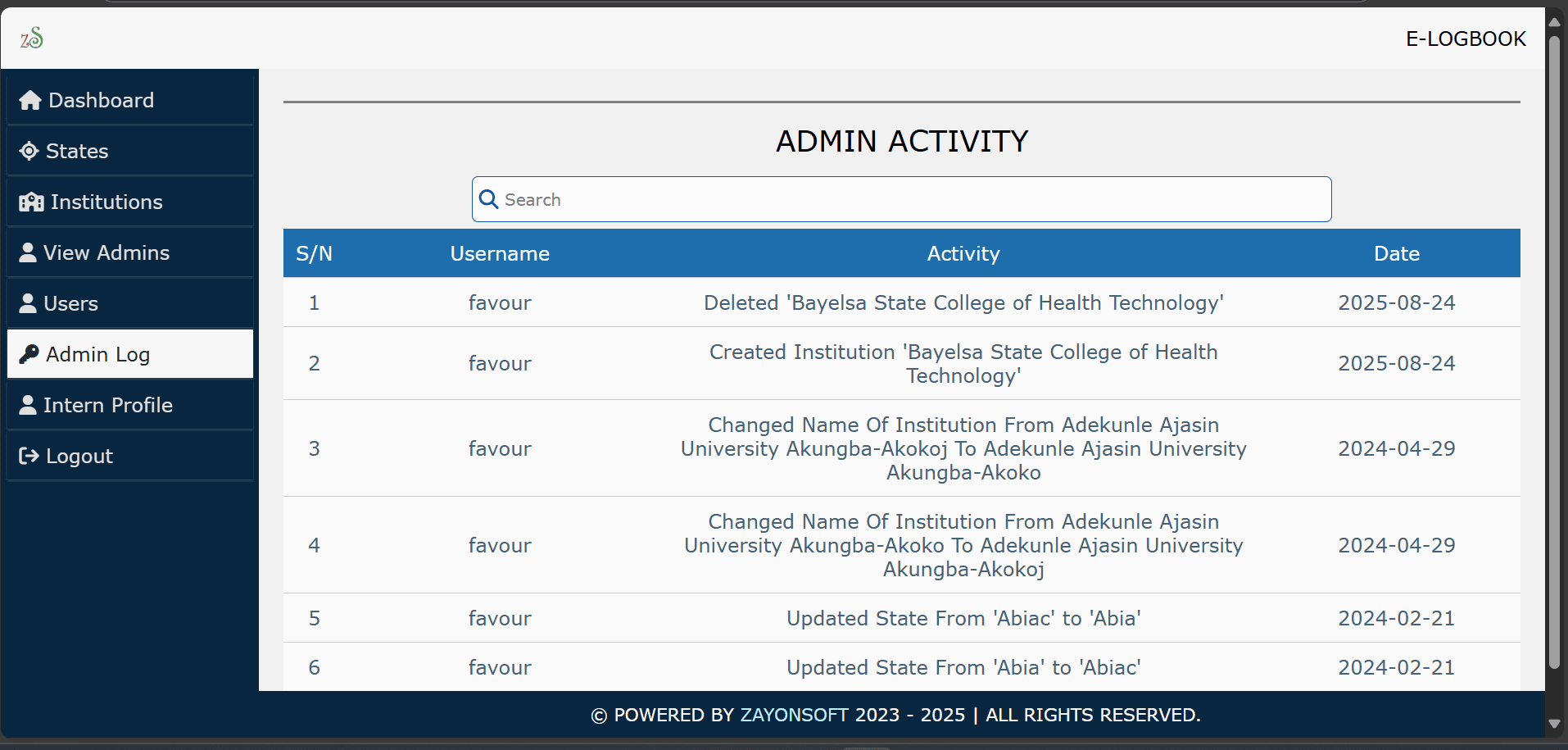Follow the ZAYONSOFT footer link

tap(794, 715)
